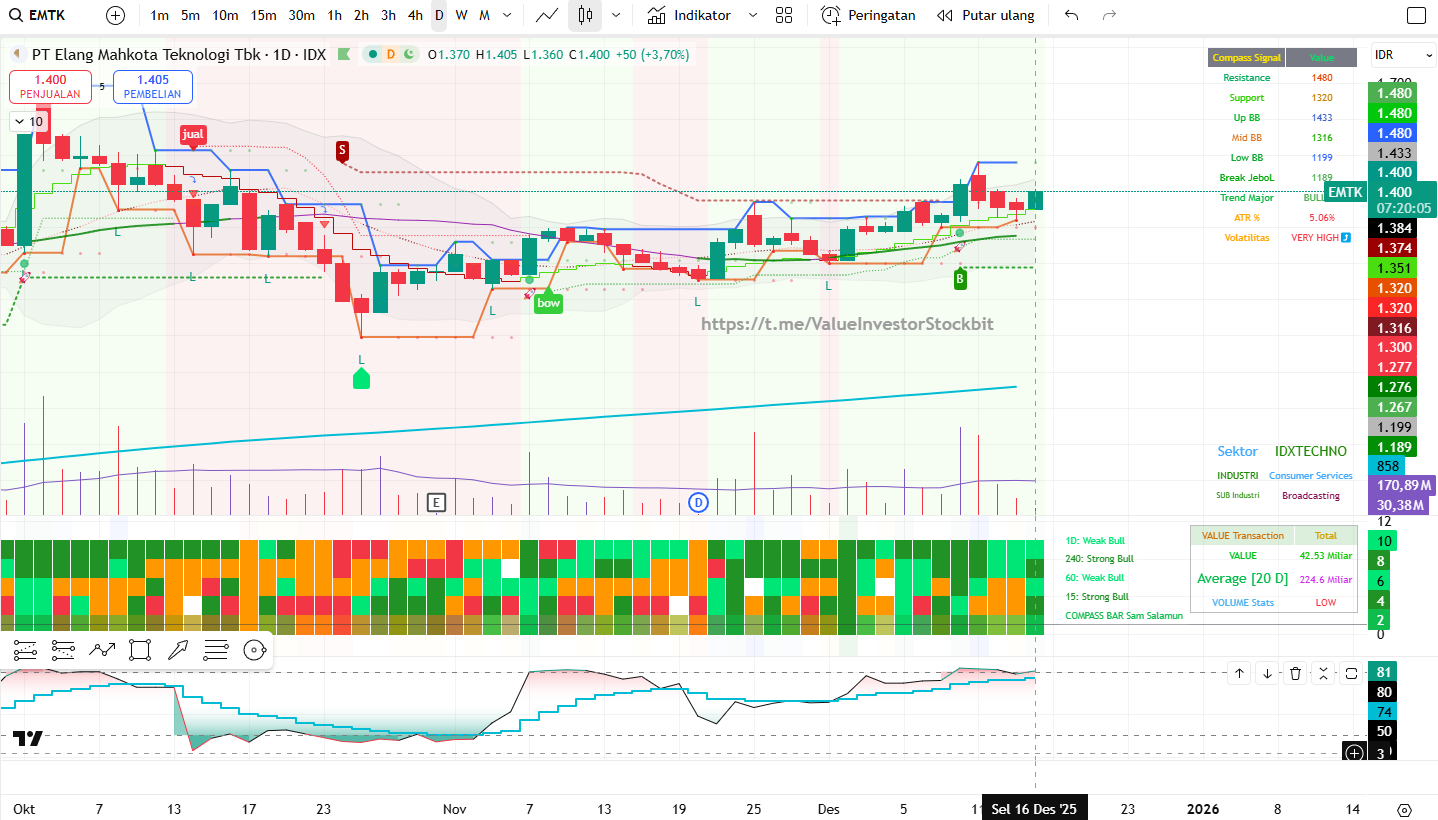The image size is (1438, 820).
Task: Switch to the 1m timeframe
Action: [x=159, y=15]
